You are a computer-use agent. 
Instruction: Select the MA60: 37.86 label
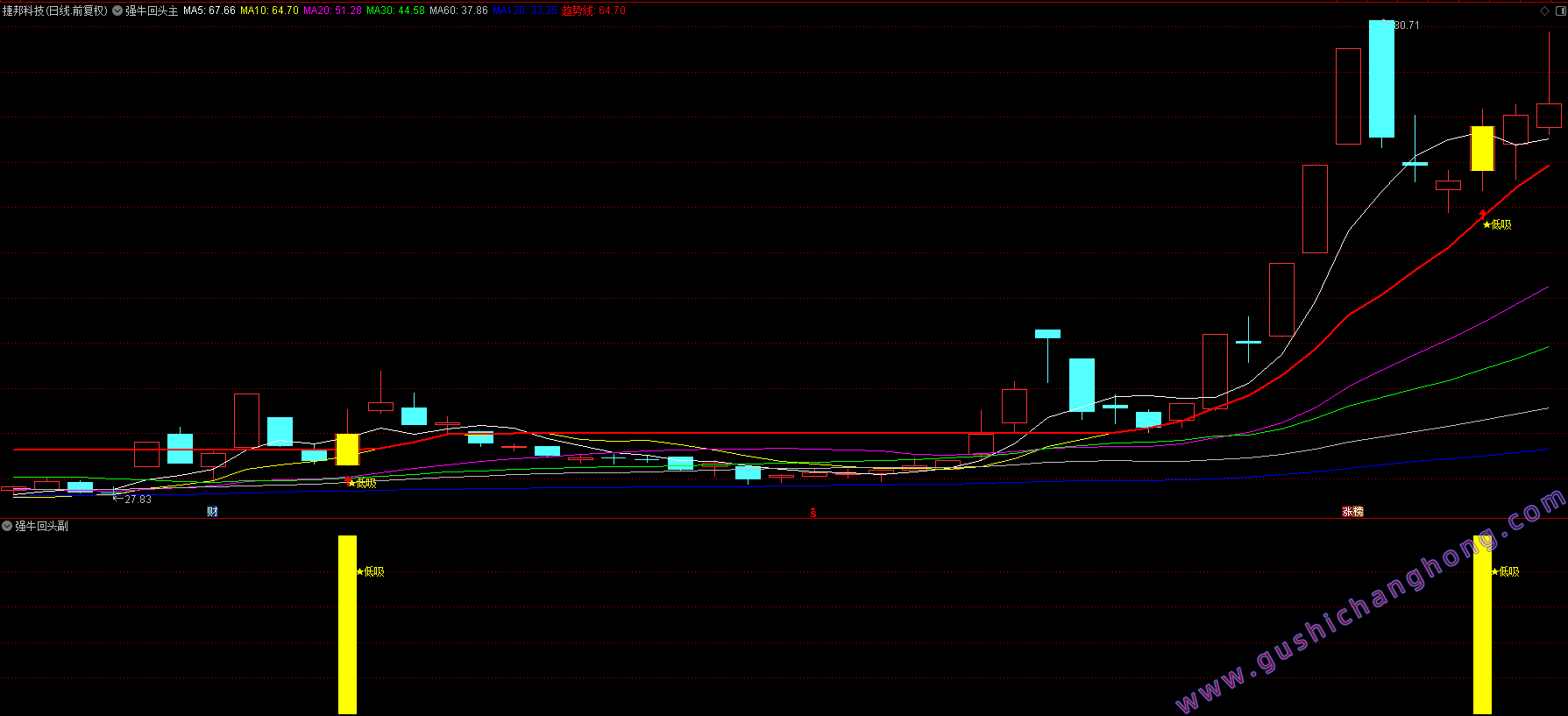(x=459, y=11)
